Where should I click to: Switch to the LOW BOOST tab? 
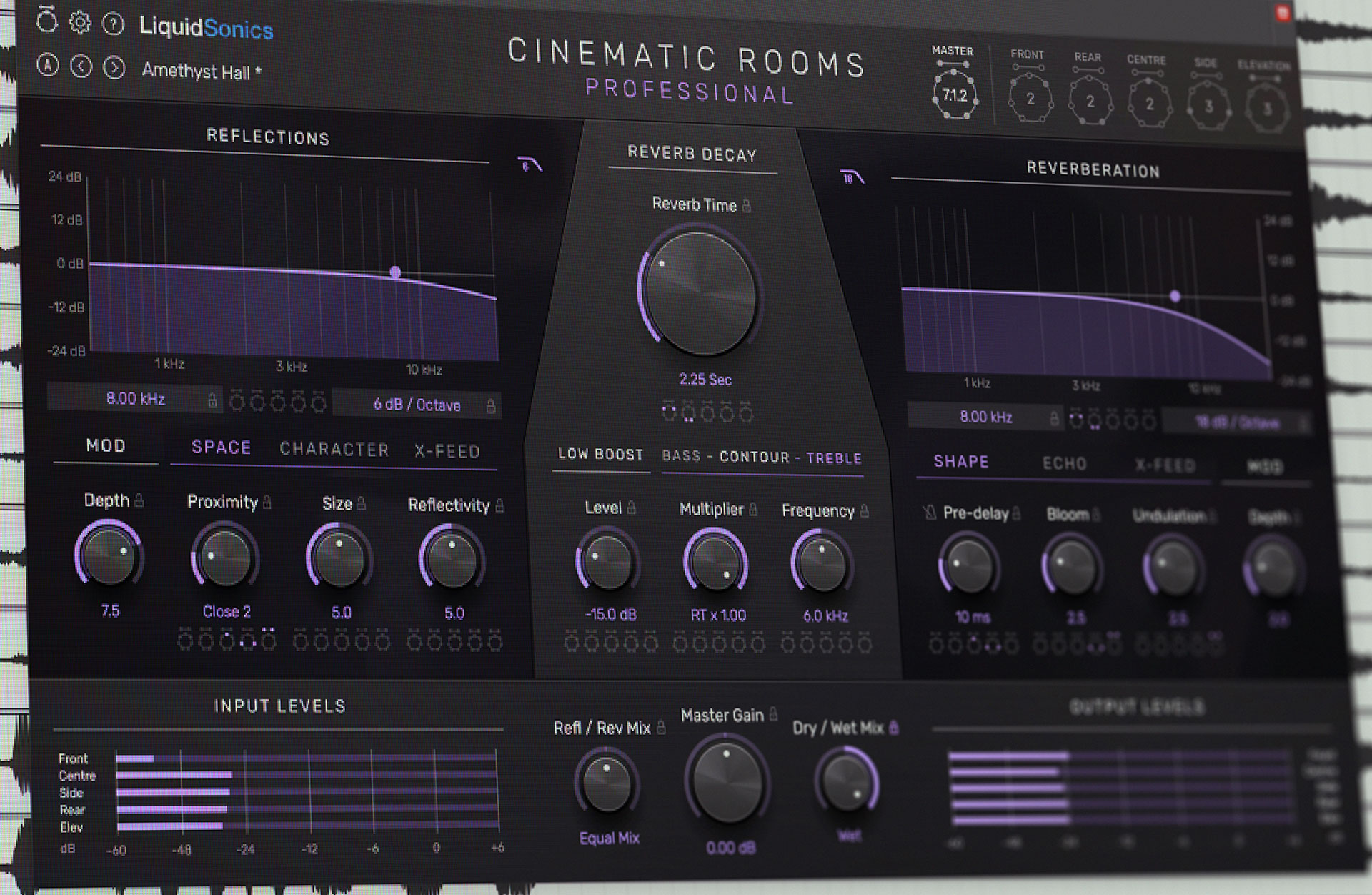(x=601, y=455)
